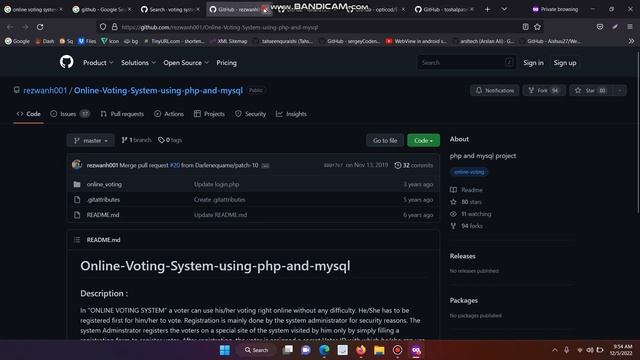This screenshot has height=360, width=640.
Task: Open Firefox from the taskbar
Action: coord(361,350)
